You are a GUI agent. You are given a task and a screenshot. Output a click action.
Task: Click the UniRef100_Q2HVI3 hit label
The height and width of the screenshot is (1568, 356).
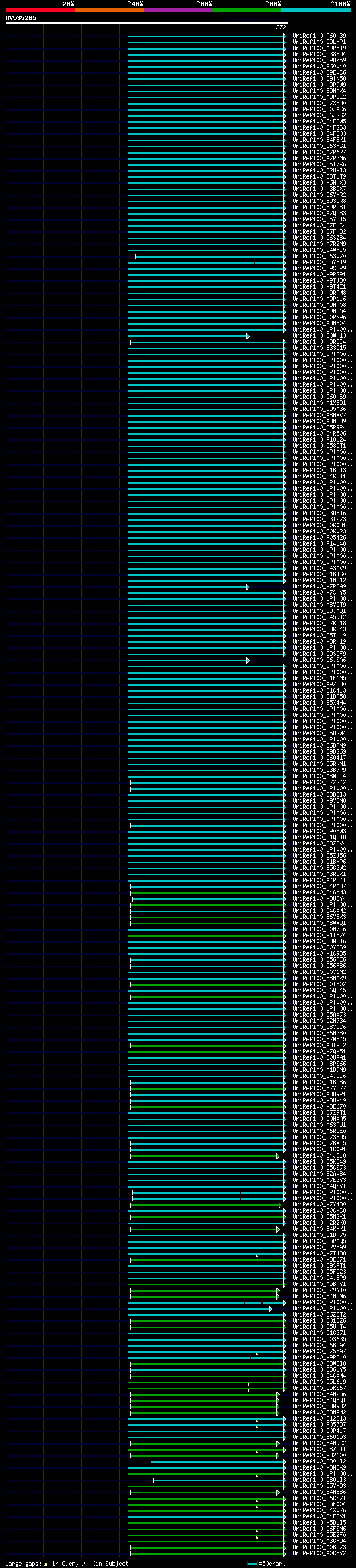(x=319, y=170)
